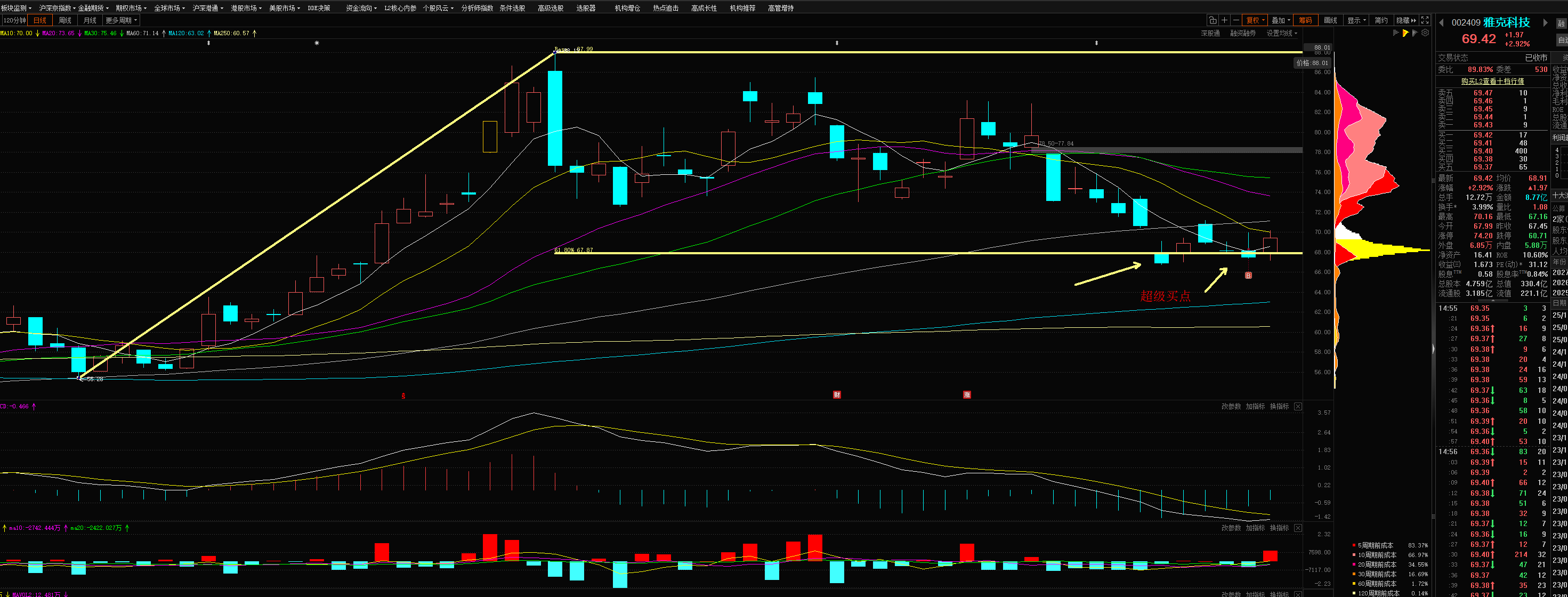Toggle the 筹码 chip distribution view
Screen dimensions: 1568x597
[1305, 20]
